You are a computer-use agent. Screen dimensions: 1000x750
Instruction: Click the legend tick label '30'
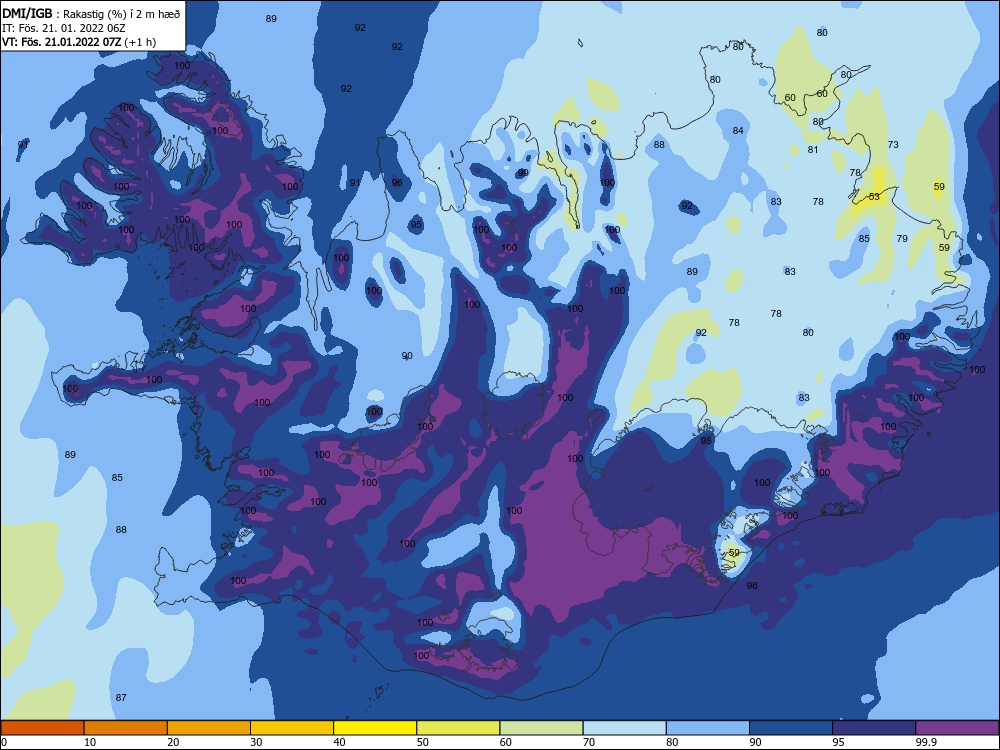256,742
